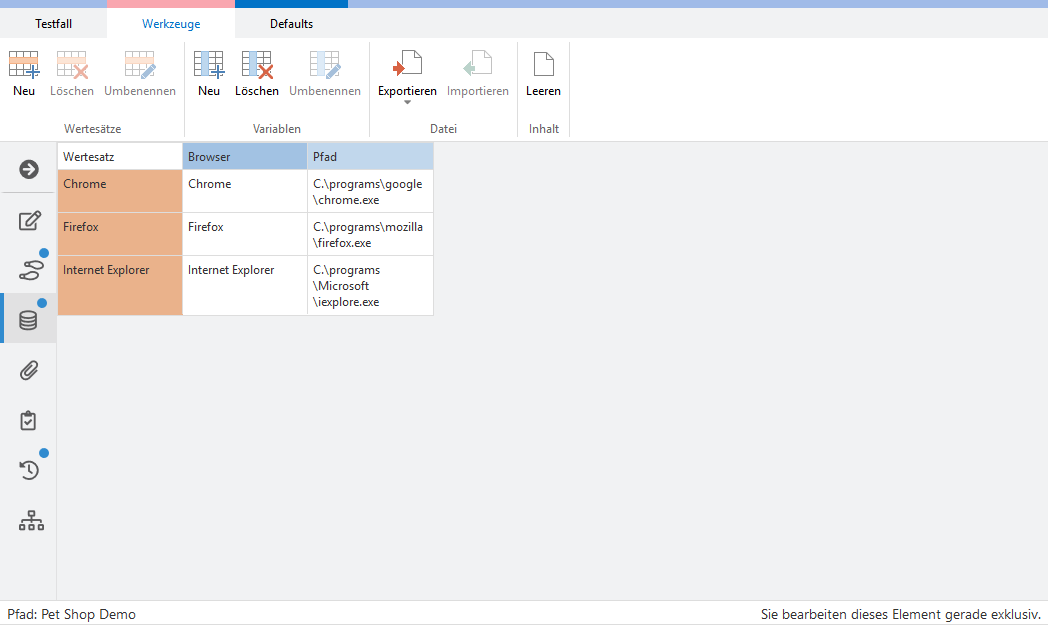Open the workflow steps sidebar icon
The image size is (1048, 626).
(x=29, y=269)
